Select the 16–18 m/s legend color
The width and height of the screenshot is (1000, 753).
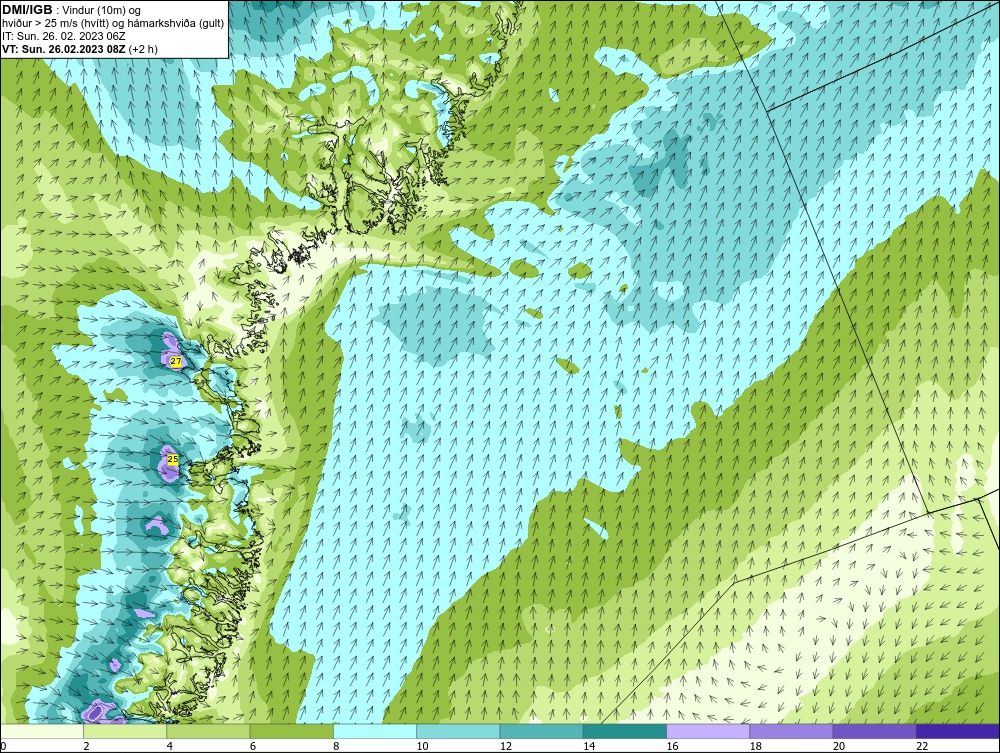pos(708,731)
